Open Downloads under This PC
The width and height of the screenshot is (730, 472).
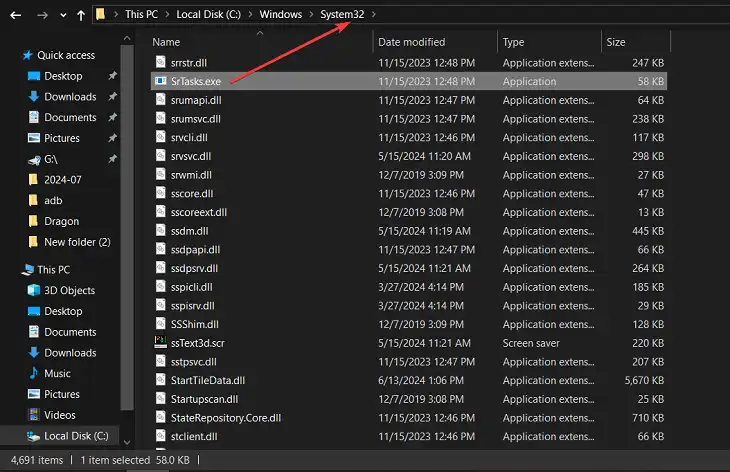(70, 353)
